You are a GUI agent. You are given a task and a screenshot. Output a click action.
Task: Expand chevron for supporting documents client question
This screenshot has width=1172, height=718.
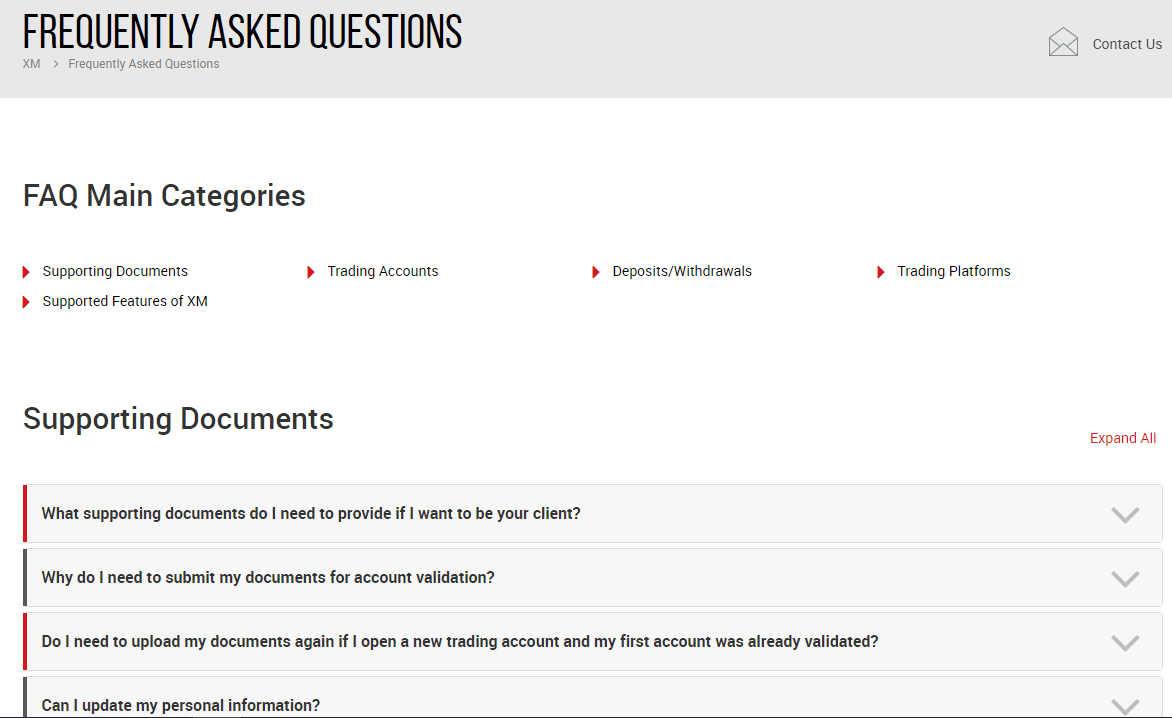click(1125, 515)
